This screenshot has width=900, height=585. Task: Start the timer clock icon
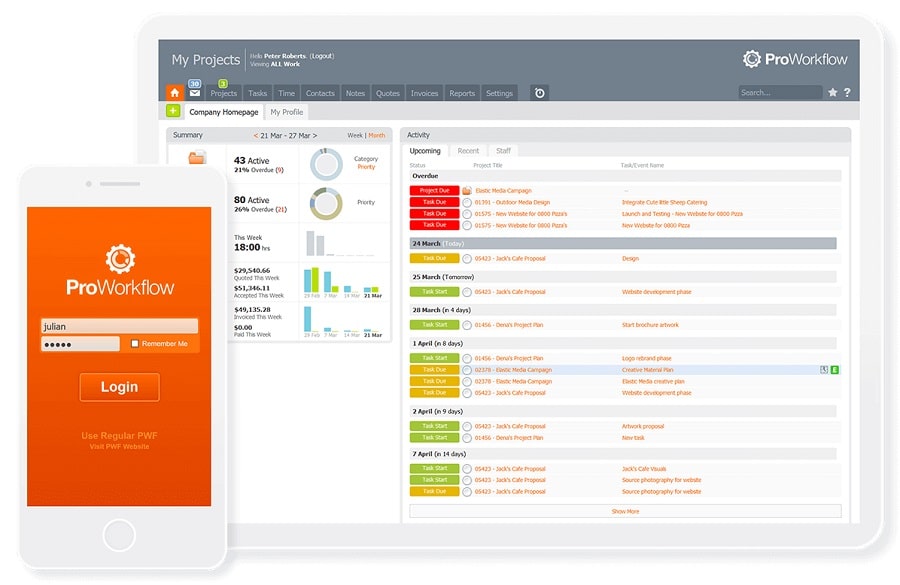click(x=540, y=93)
